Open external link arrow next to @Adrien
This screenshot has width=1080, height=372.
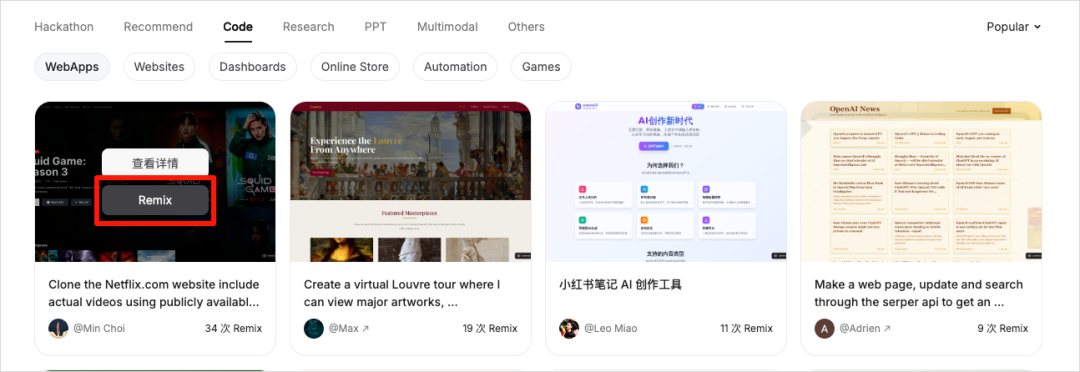[x=887, y=329]
